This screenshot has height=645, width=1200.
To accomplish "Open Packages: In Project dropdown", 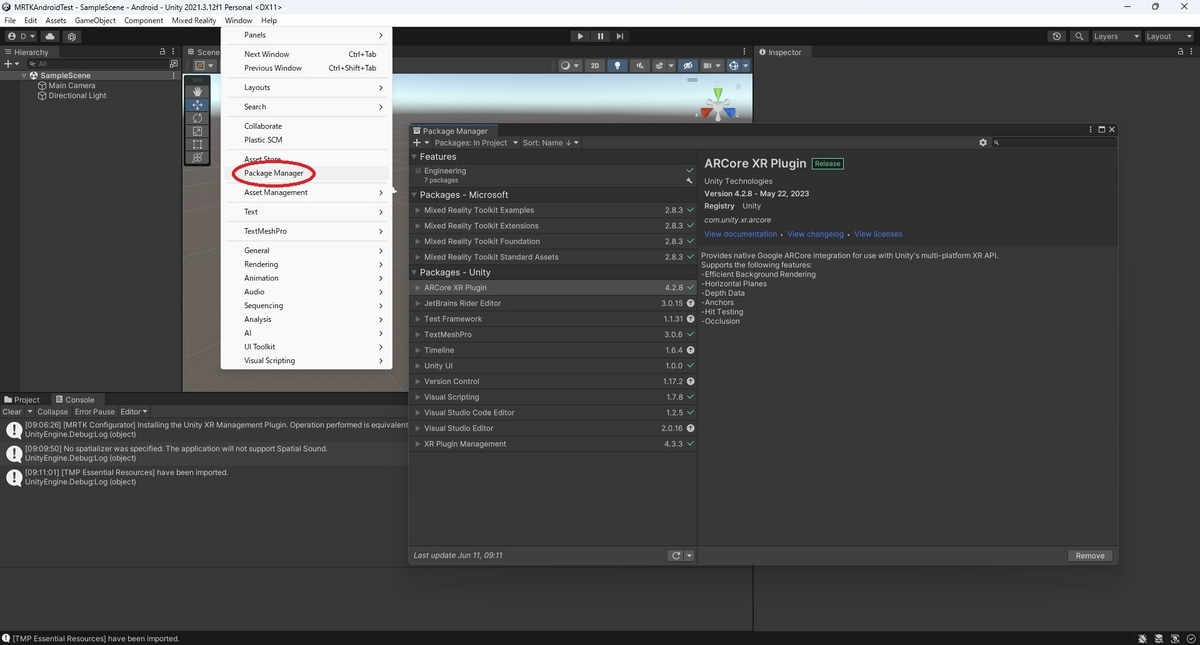I will click(x=476, y=142).
